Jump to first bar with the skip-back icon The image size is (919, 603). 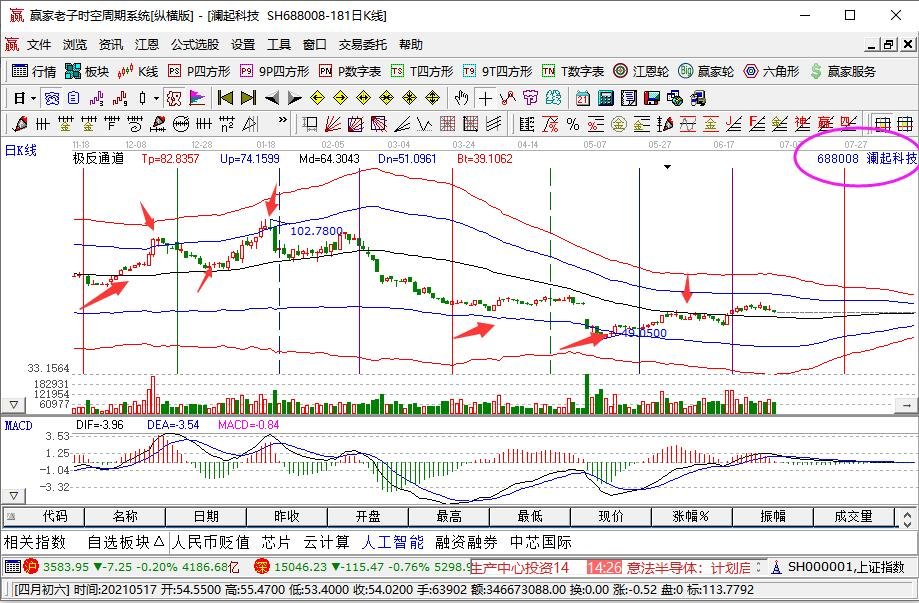point(225,98)
